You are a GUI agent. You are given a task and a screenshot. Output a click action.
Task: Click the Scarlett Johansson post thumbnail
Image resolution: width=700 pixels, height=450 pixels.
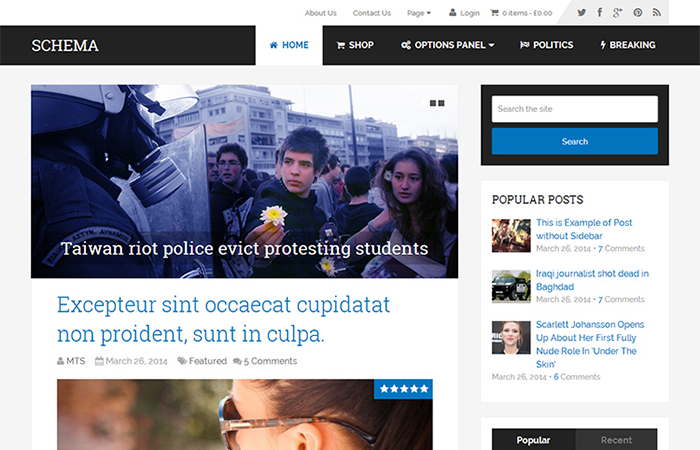511,337
